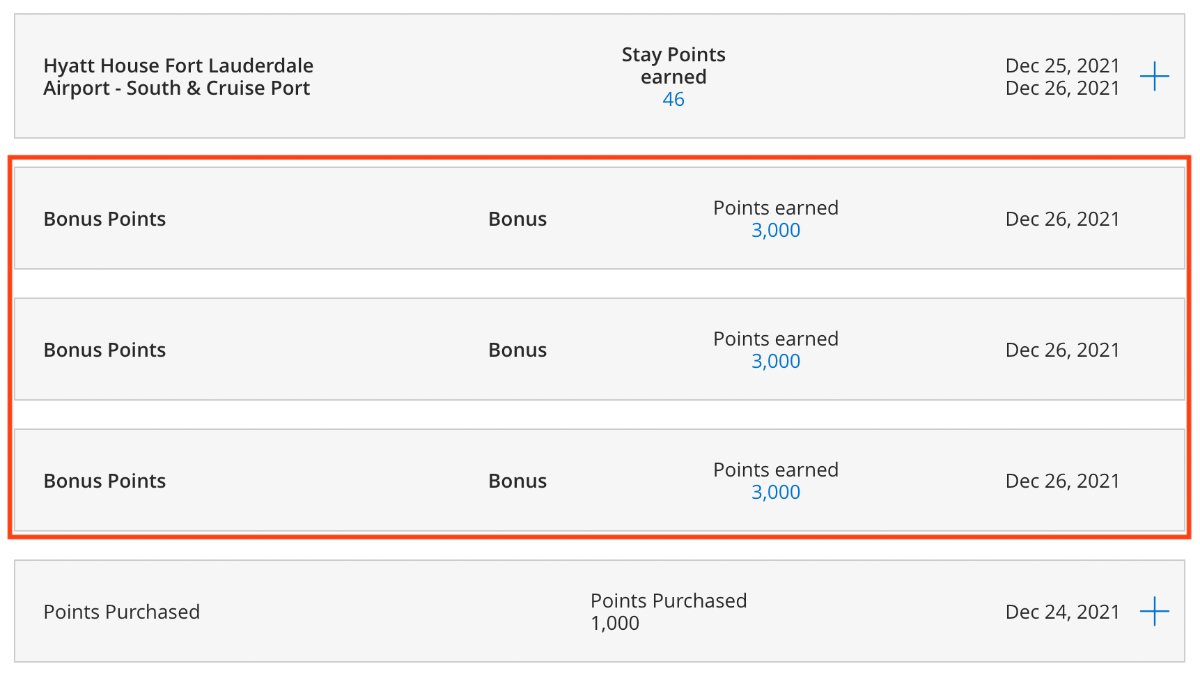Select the date of the third Bonus Points row
Viewport: 1200px width, 680px height.
(1063, 481)
